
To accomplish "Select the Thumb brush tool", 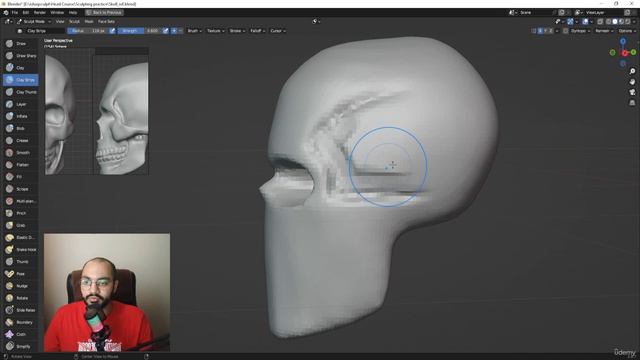I will point(20,262).
